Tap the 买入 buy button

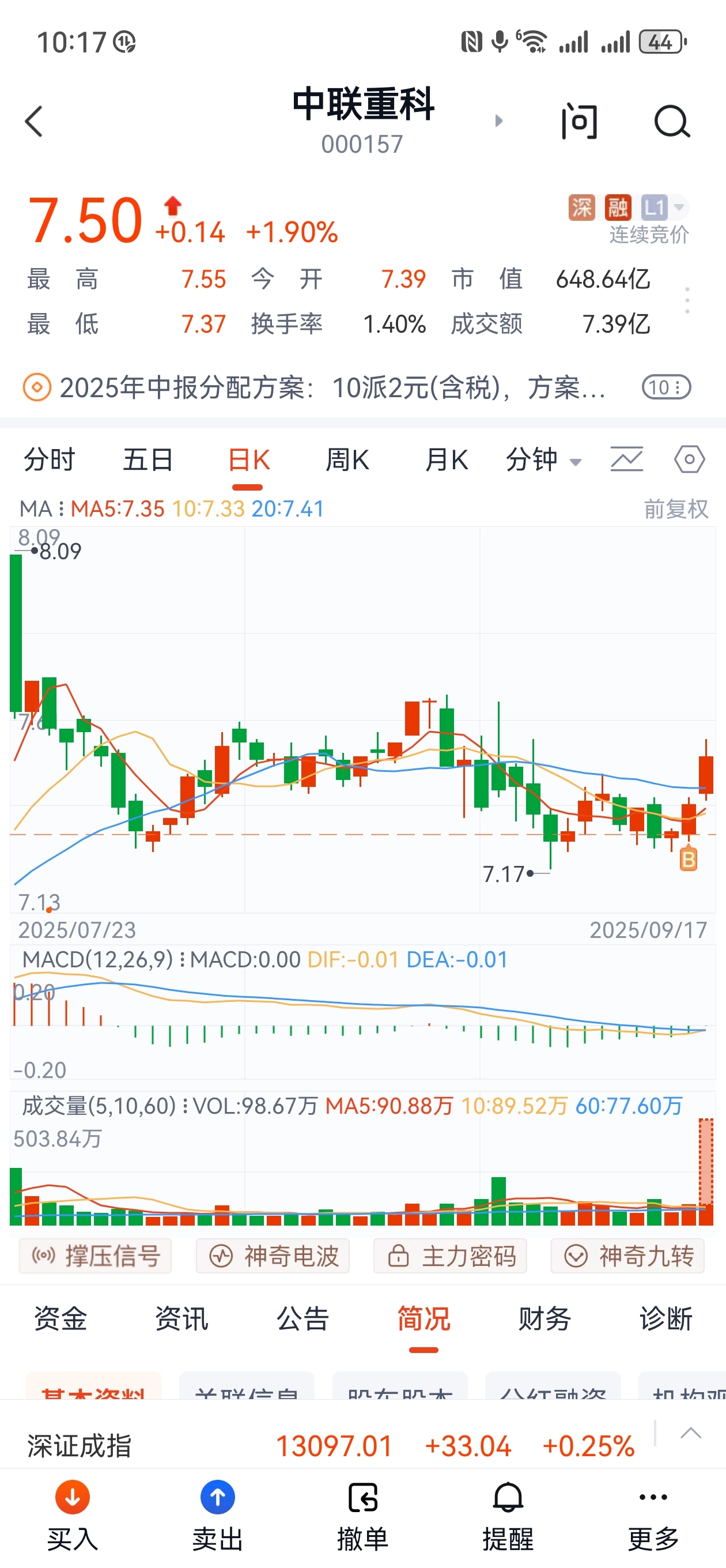pyautogui.click(x=73, y=1516)
